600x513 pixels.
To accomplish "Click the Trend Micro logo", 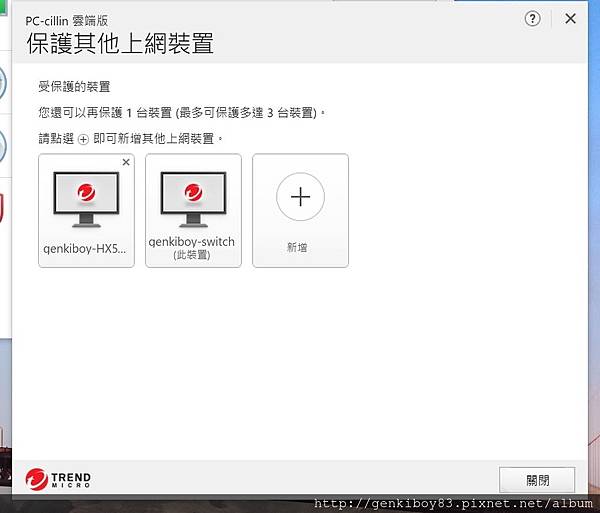I will point(58,479).
